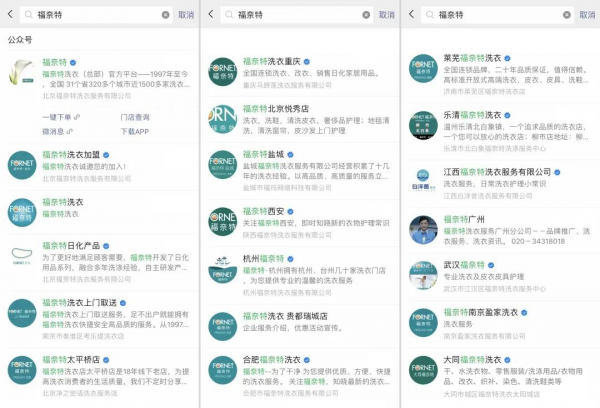The height and width of the screenshot is (408, 600).
Task: Tap back arrow in right search panel
Action: (411, 15)
